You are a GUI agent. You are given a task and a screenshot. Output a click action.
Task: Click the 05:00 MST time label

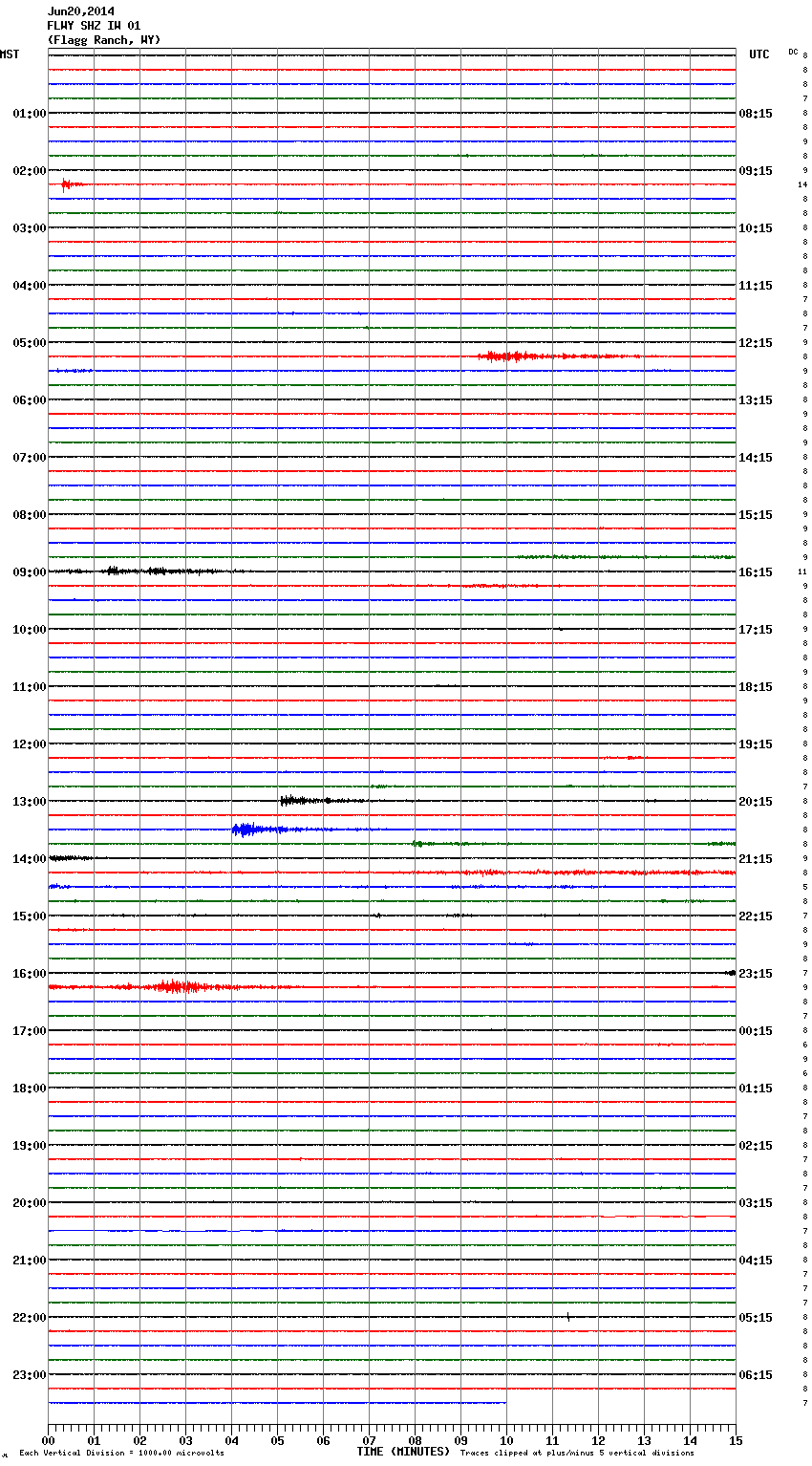pos(29,343)
